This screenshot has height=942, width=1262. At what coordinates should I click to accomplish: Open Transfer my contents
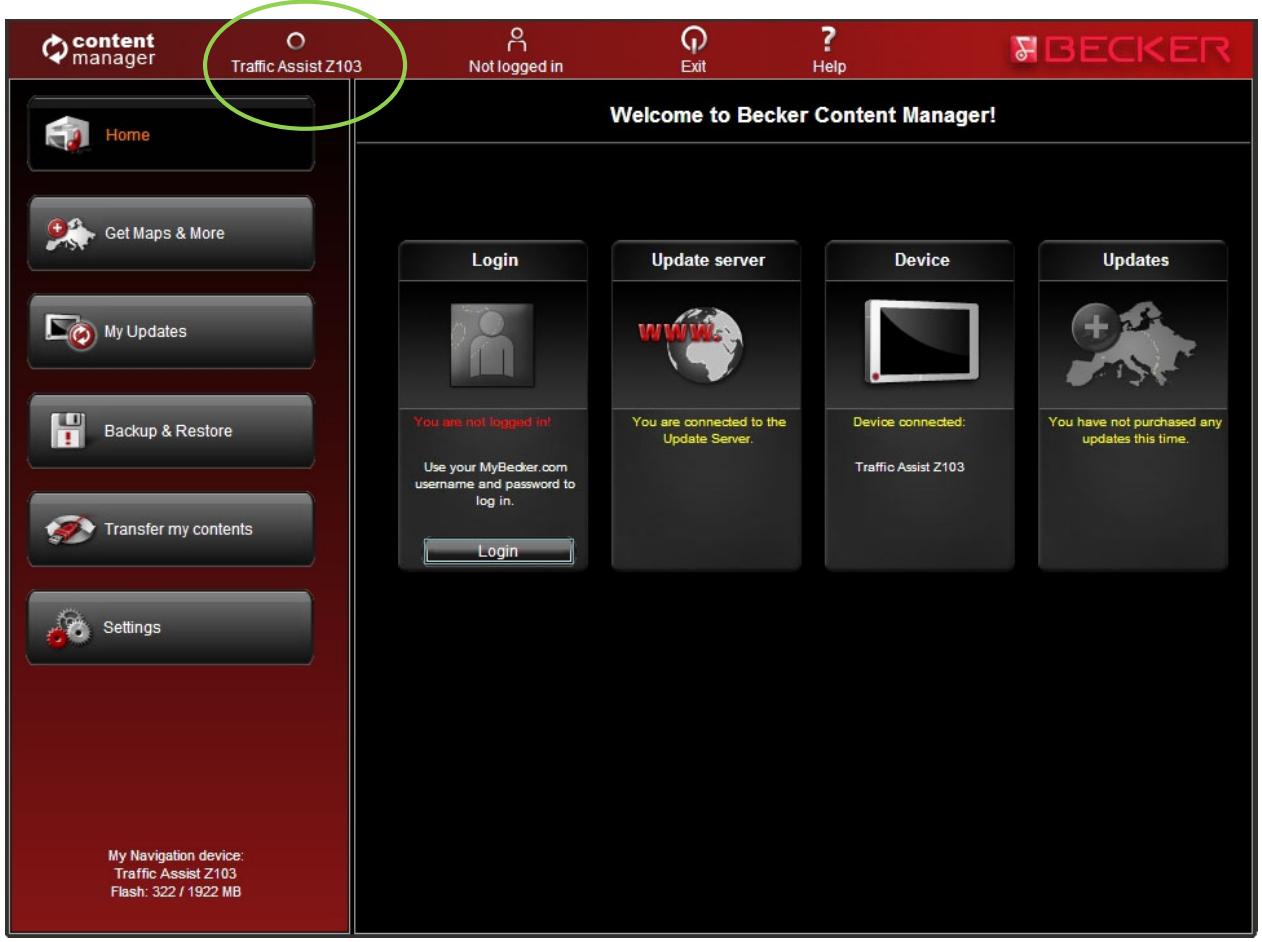[x=170, y=529]
